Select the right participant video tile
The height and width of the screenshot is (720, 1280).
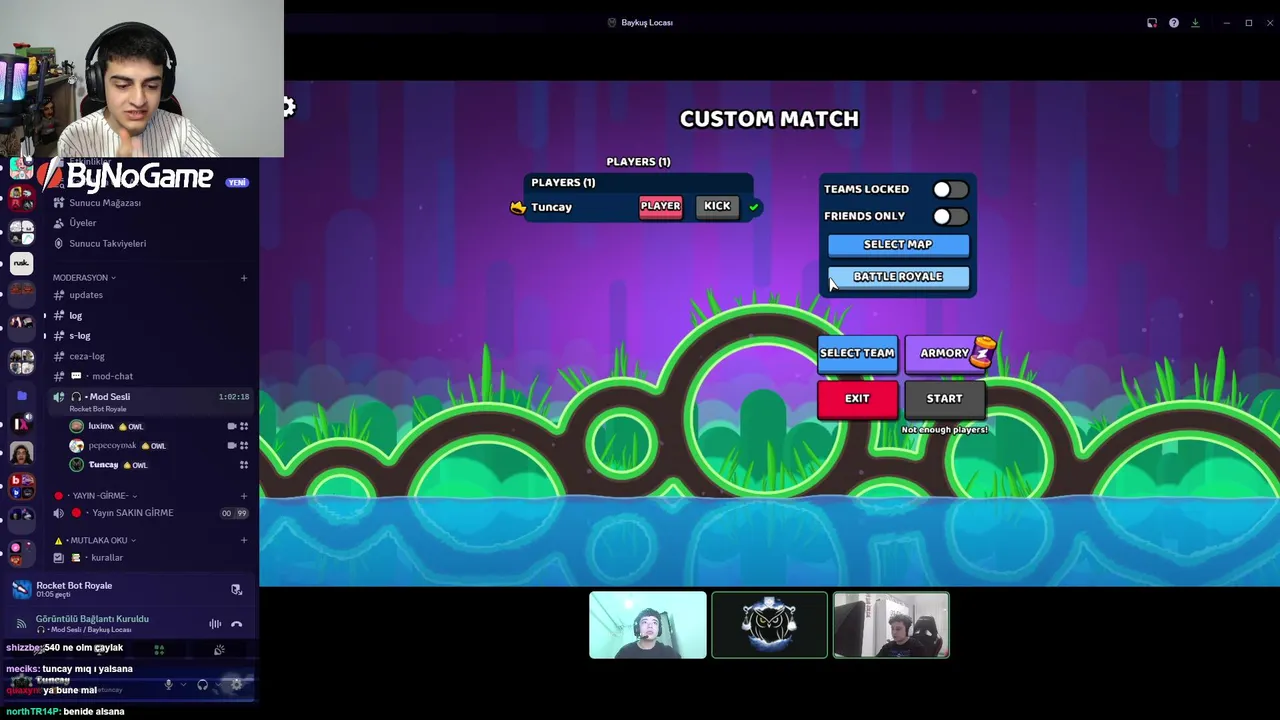coord(891,625)
